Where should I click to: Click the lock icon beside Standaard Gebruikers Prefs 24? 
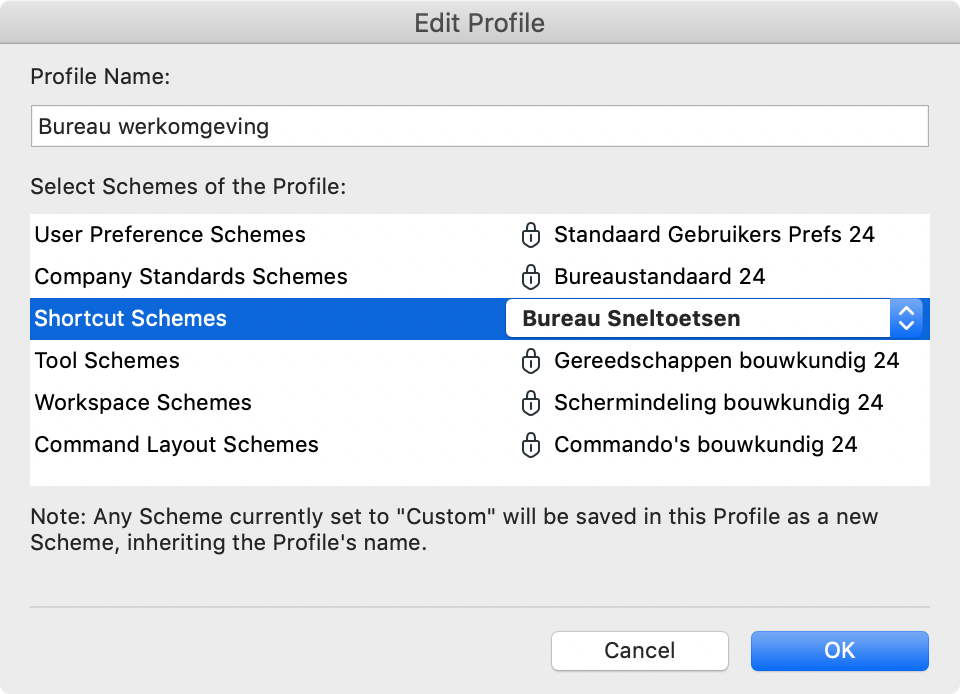(x=531, y=235)
